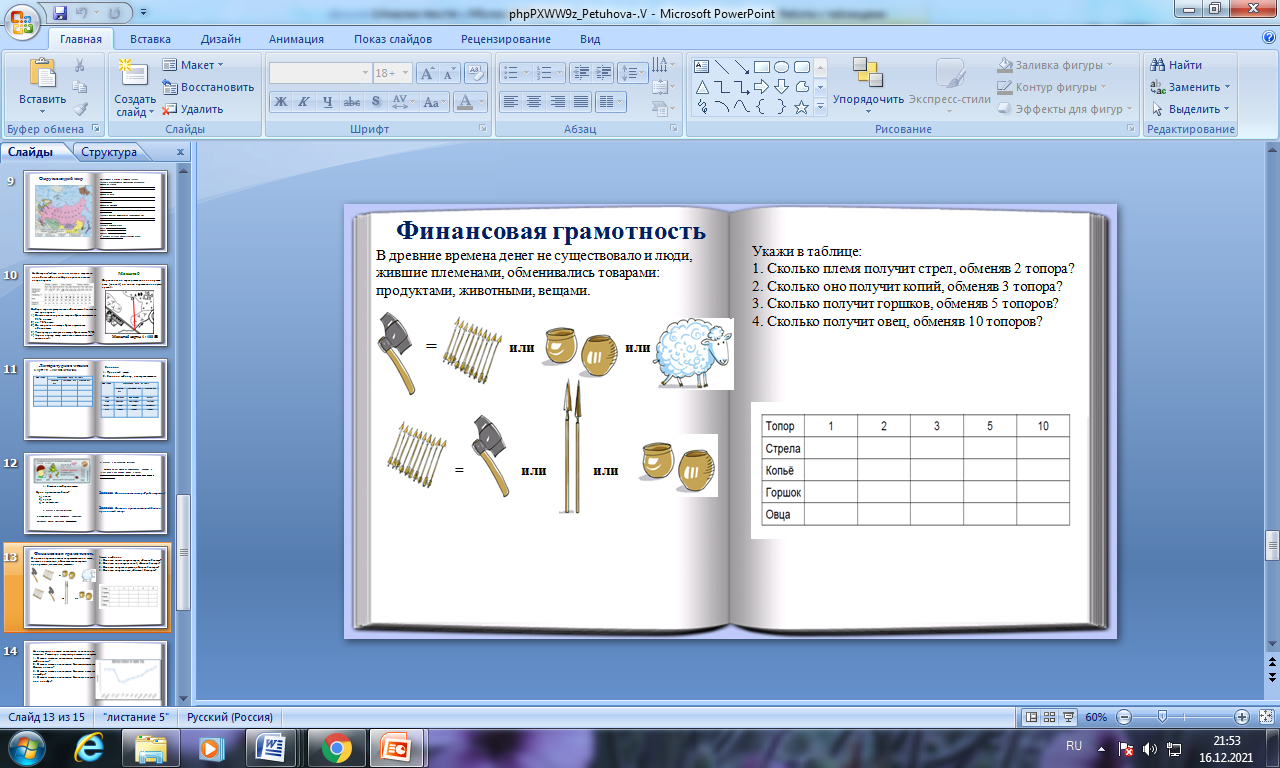Click the fit slide to window icon
Viewport: 1280px width, 768px height.
click(1265, 717)
